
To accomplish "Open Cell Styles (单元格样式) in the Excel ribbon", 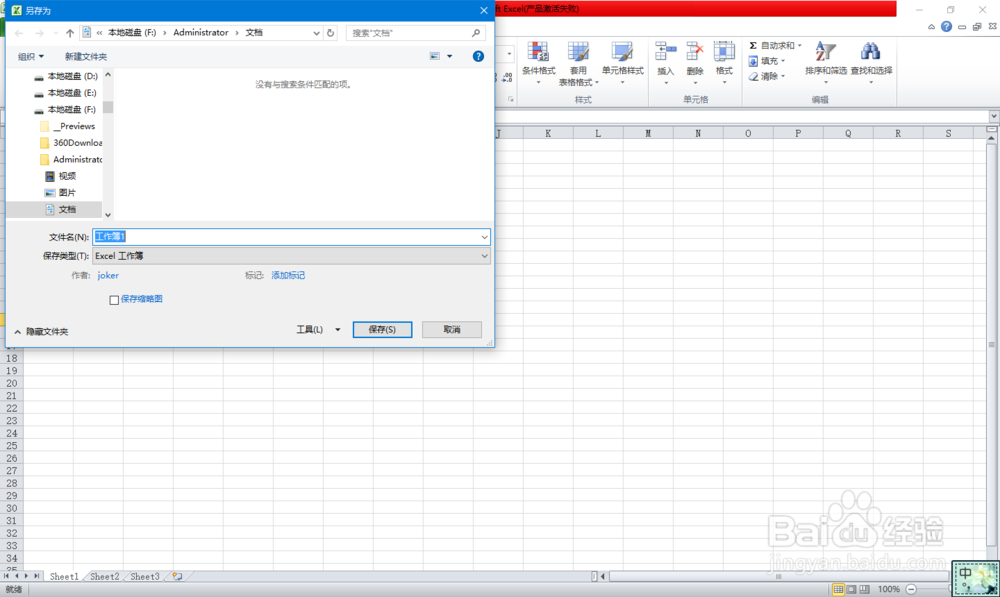I will [622, 63].
